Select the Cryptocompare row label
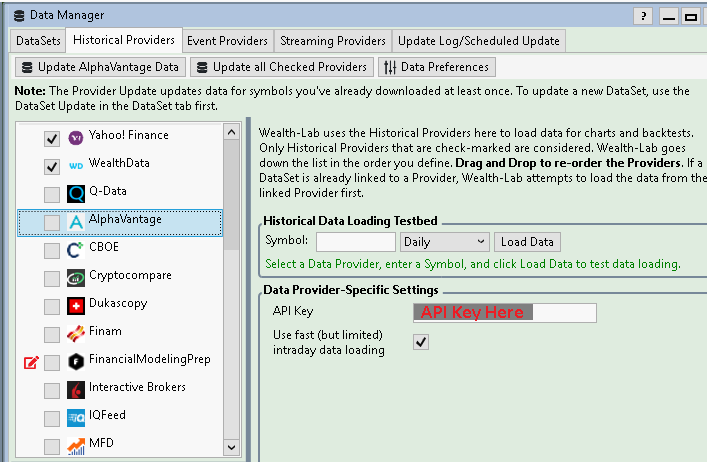 130,275
